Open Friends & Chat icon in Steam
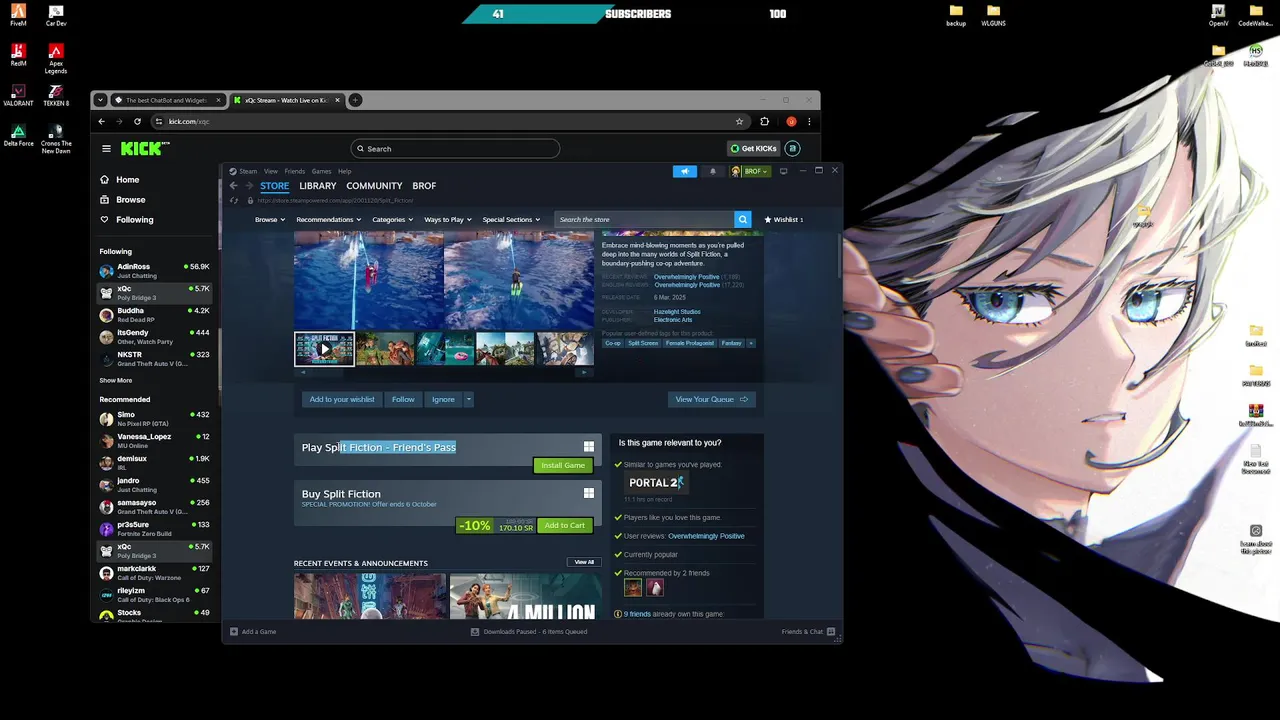Viewport: 1280px width, 720px height. point(830,631)
